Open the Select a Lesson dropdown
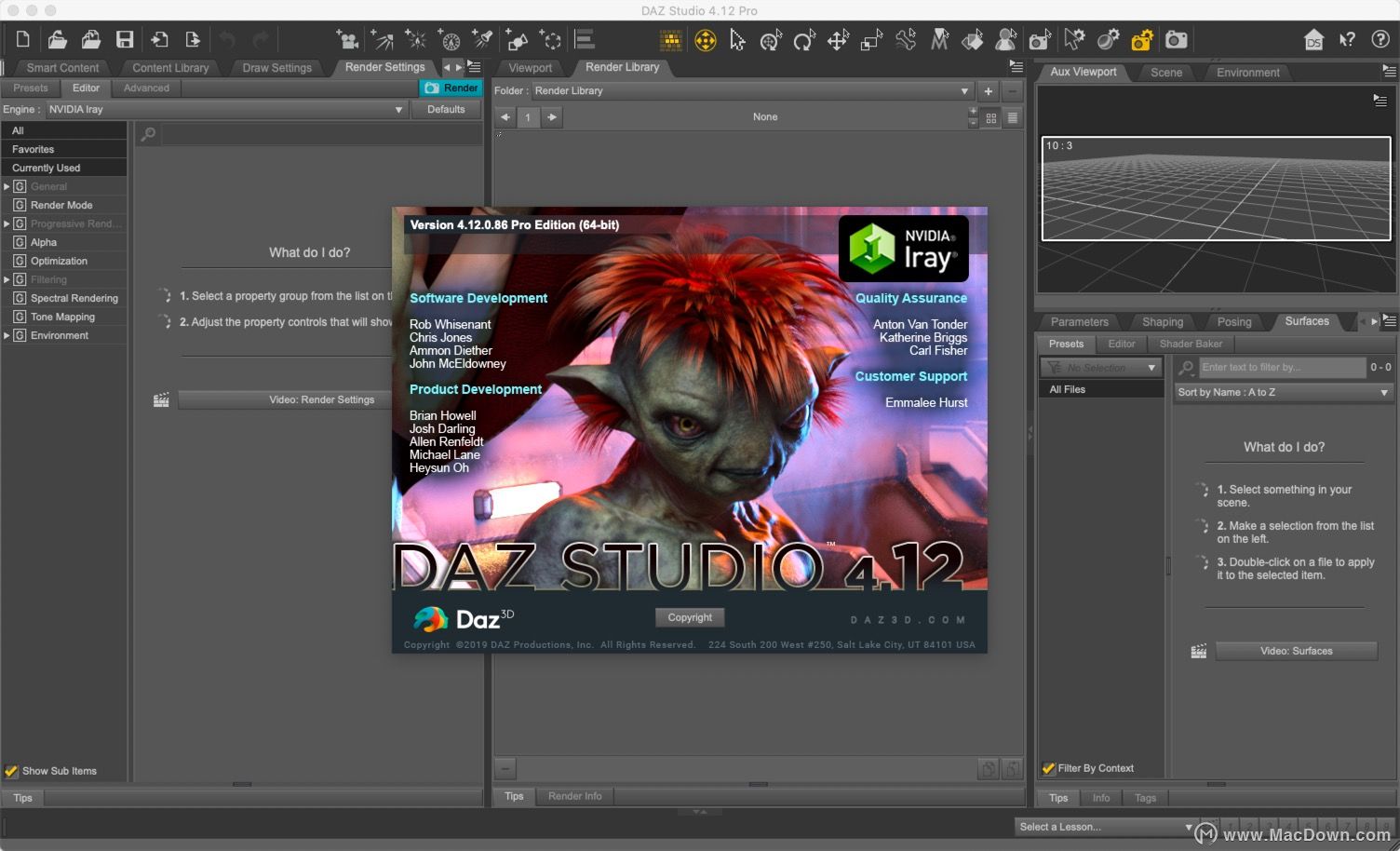1400x851 pixels. tap(1105, 827)
